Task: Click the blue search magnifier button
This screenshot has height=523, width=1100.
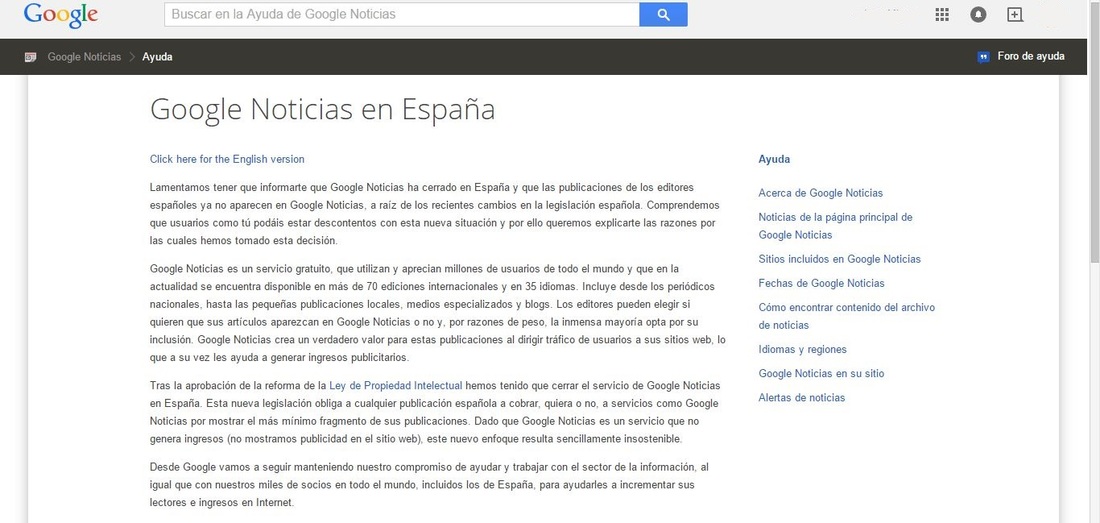Action: click(663, 15)
